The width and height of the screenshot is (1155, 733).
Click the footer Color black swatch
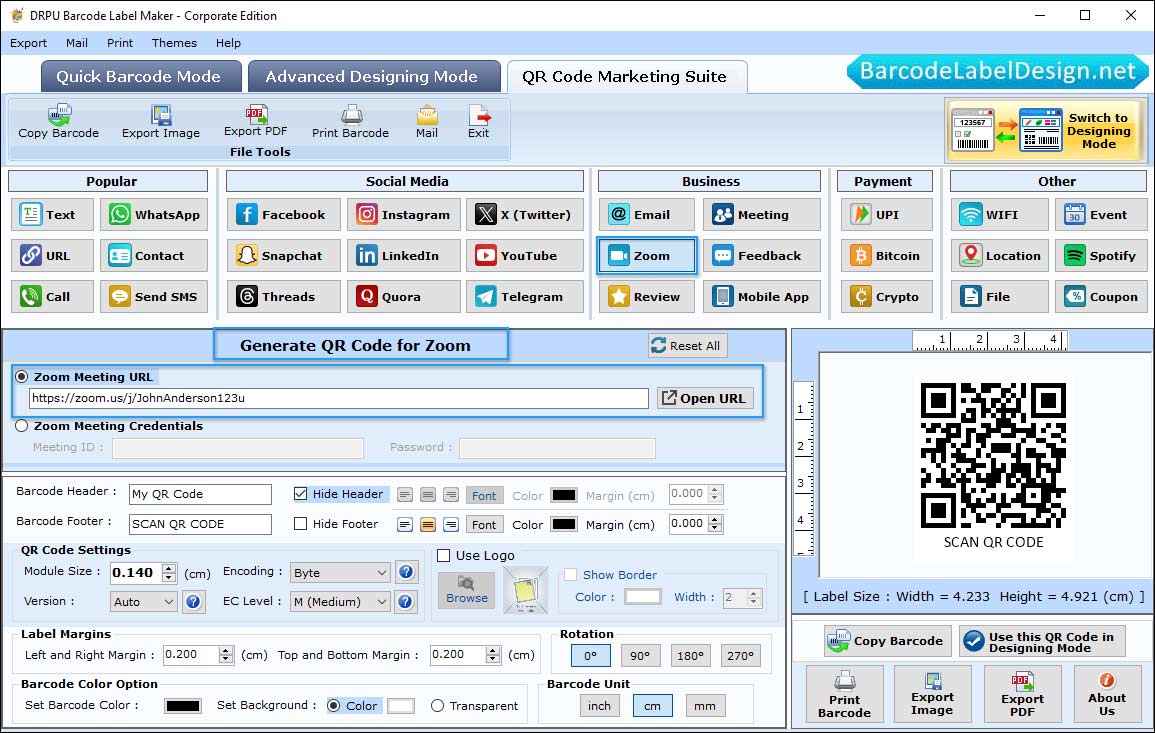pyautogui.click(x=564, y=525)
